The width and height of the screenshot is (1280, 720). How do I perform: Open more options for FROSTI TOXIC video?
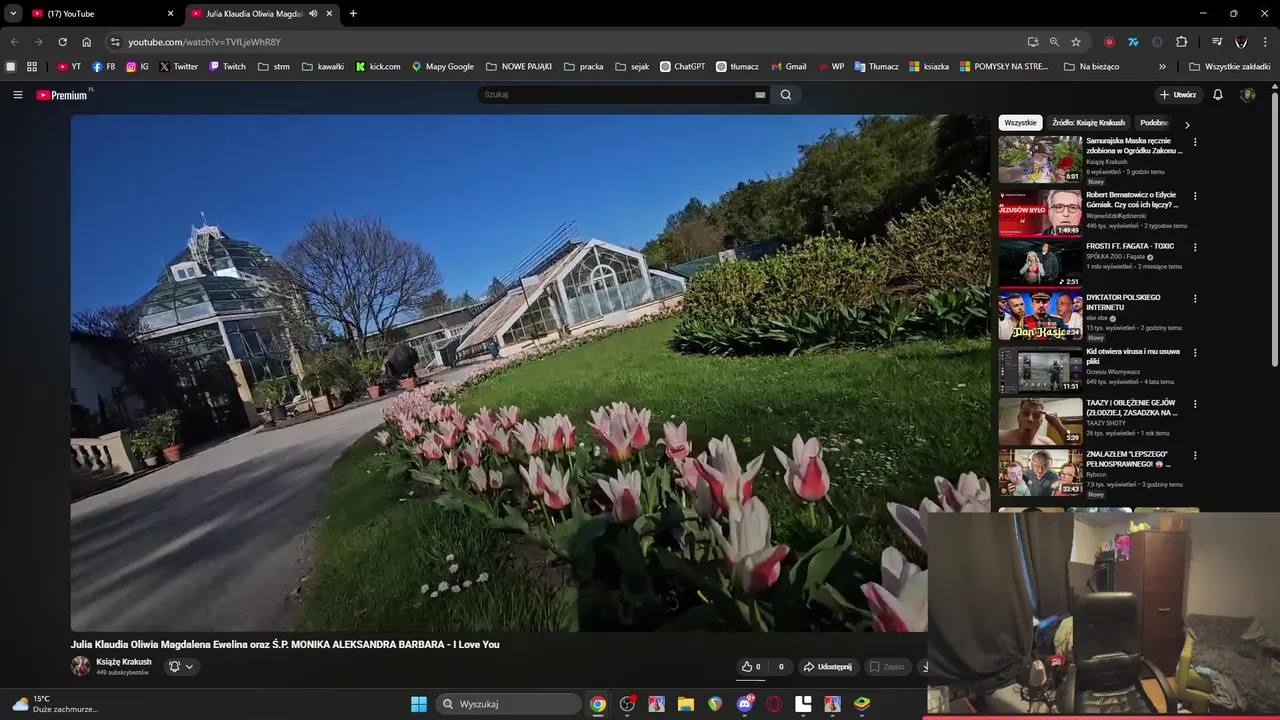click(1194, 247)
